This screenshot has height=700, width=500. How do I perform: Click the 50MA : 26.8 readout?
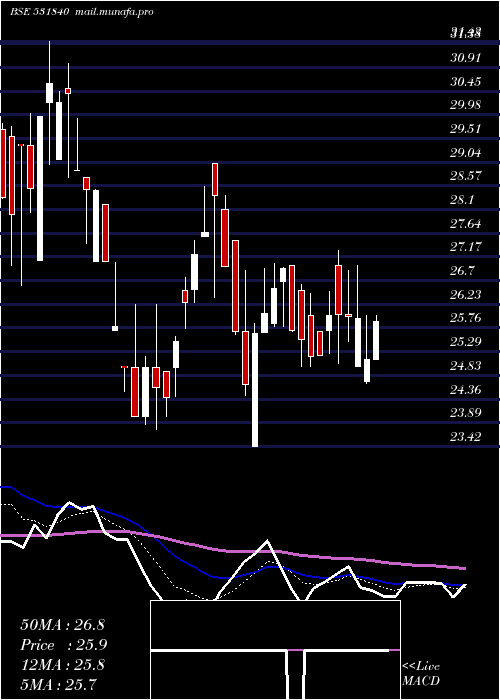[62, 625]
